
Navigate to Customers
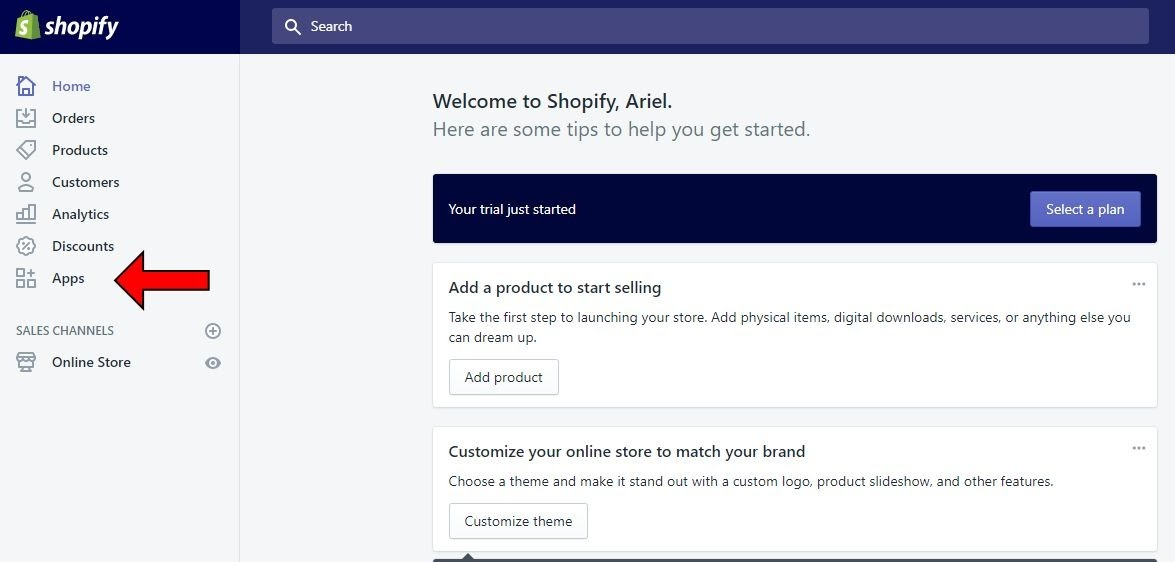85,182
